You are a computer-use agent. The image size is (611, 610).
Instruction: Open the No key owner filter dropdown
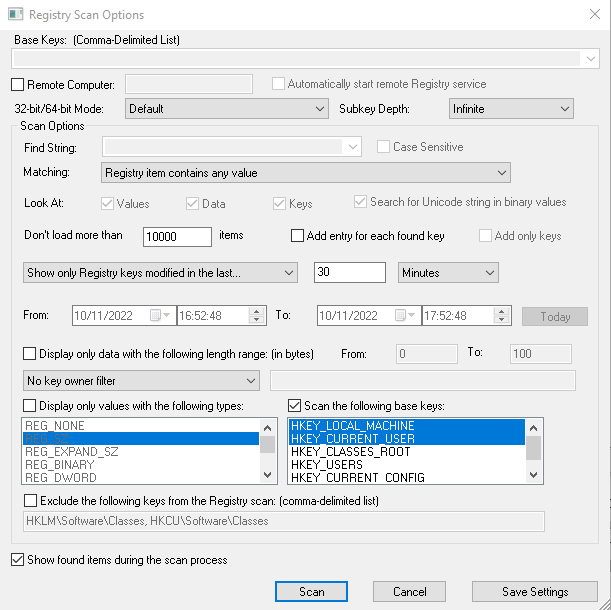[141, 381]
